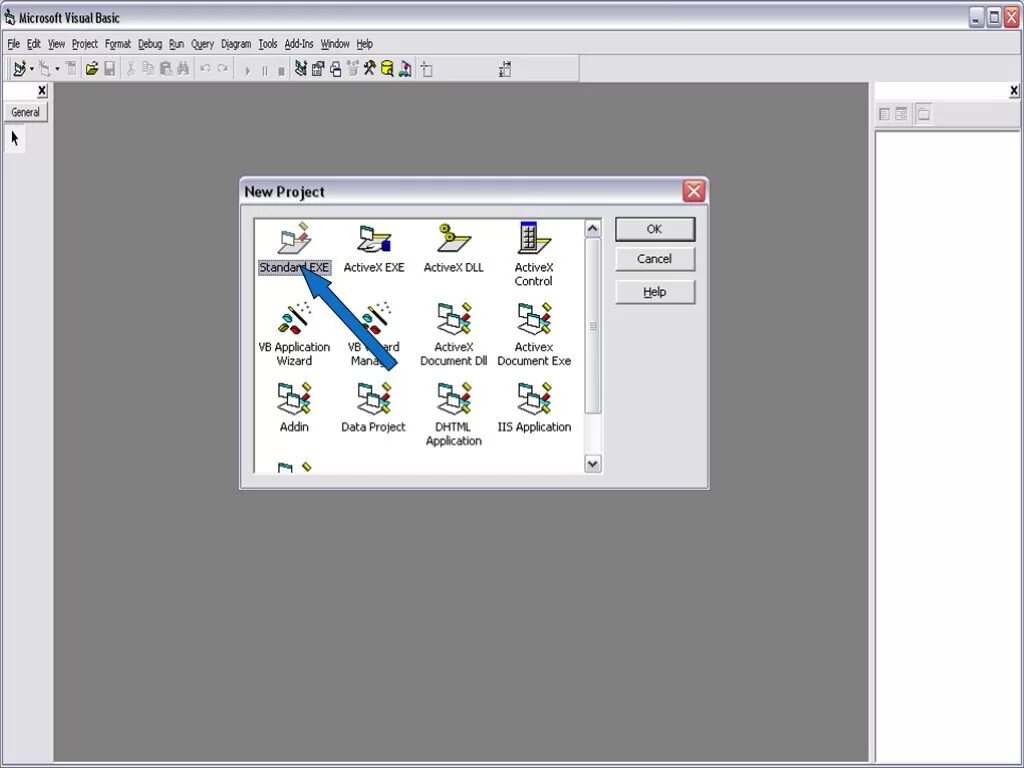This screenshot has height=768, width=1024.
Task: Select the Pointer tool in Toolbox
Action: pos(15,138)
